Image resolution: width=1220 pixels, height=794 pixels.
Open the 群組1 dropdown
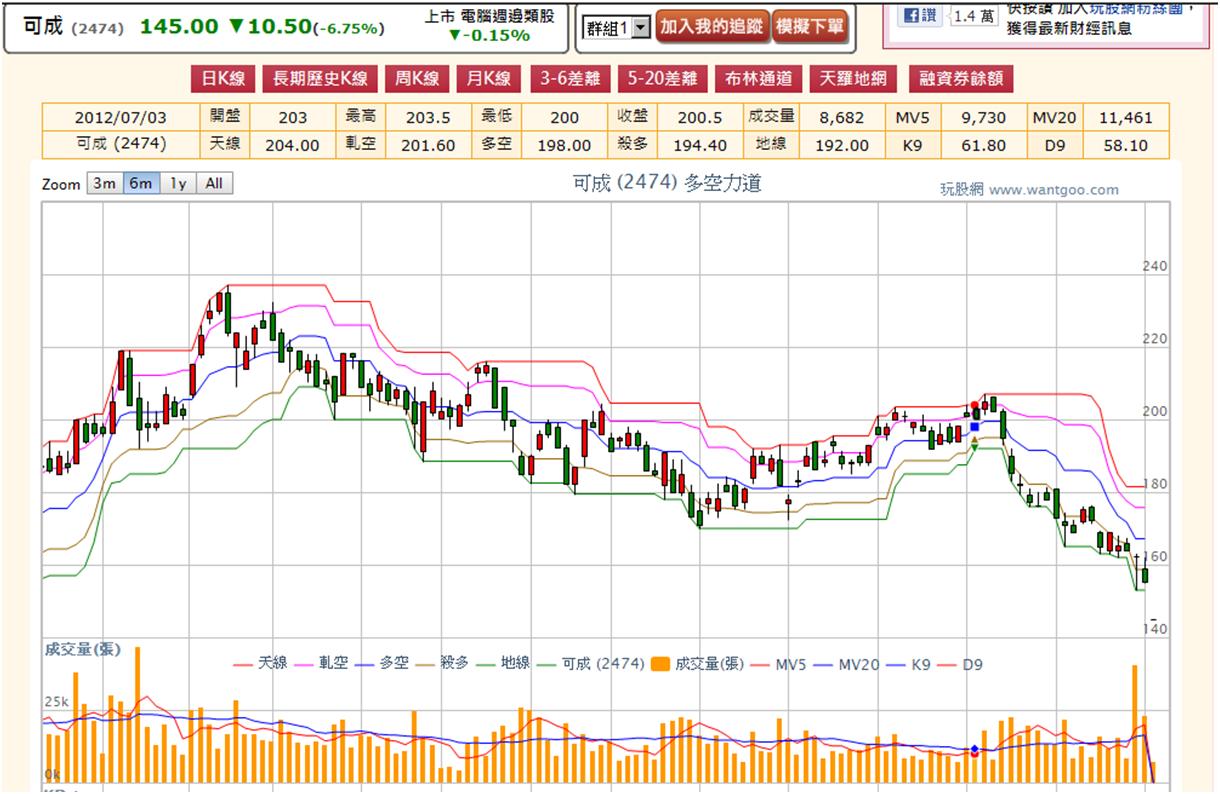point(617,28)
